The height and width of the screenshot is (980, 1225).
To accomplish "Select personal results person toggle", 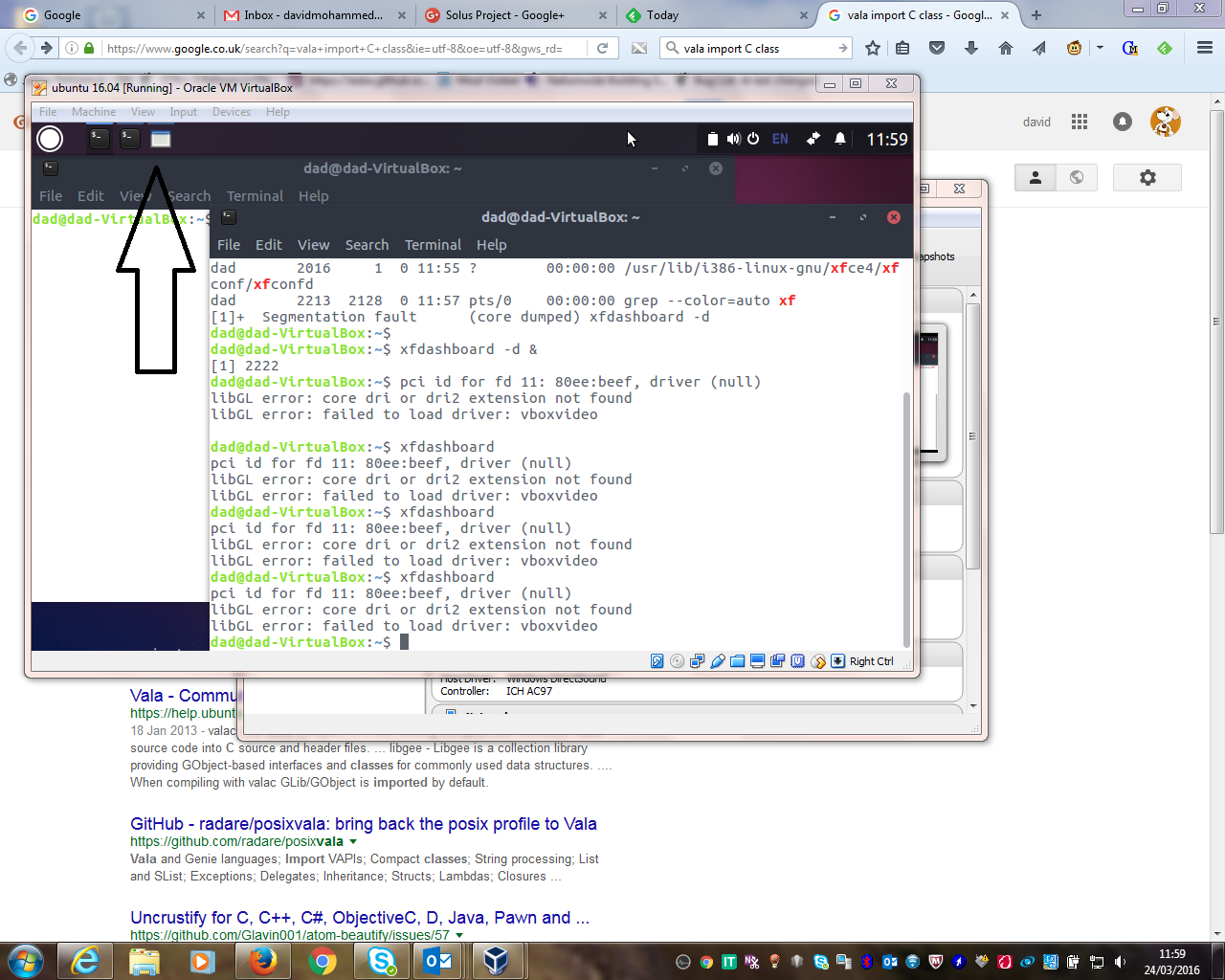I will (x=1036, y=177).
